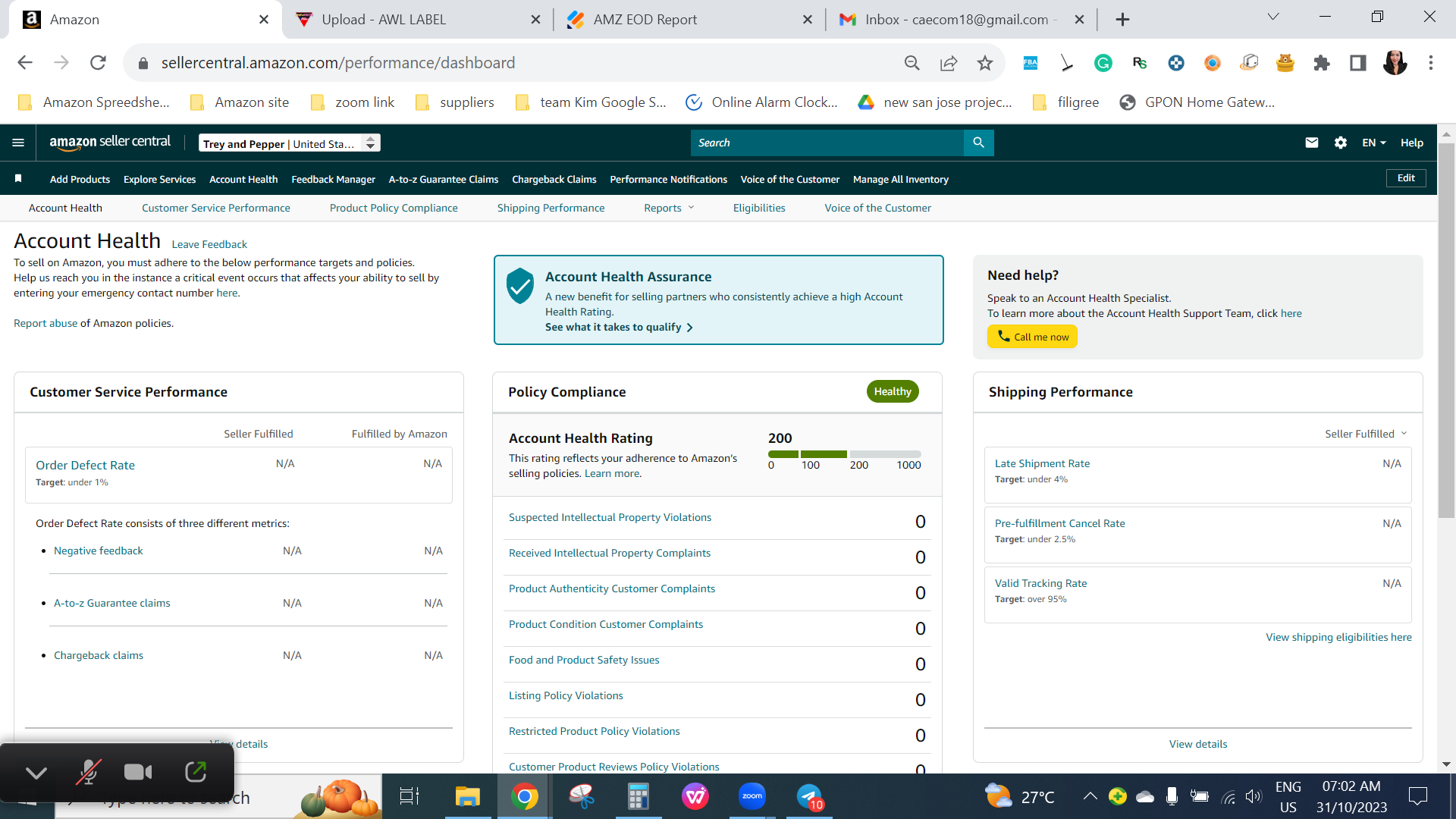Image resolution: width=1456 pixels, height=819 pixels.
Task: Open the messages envelope icon
Action: click(x=1312, y=143)
